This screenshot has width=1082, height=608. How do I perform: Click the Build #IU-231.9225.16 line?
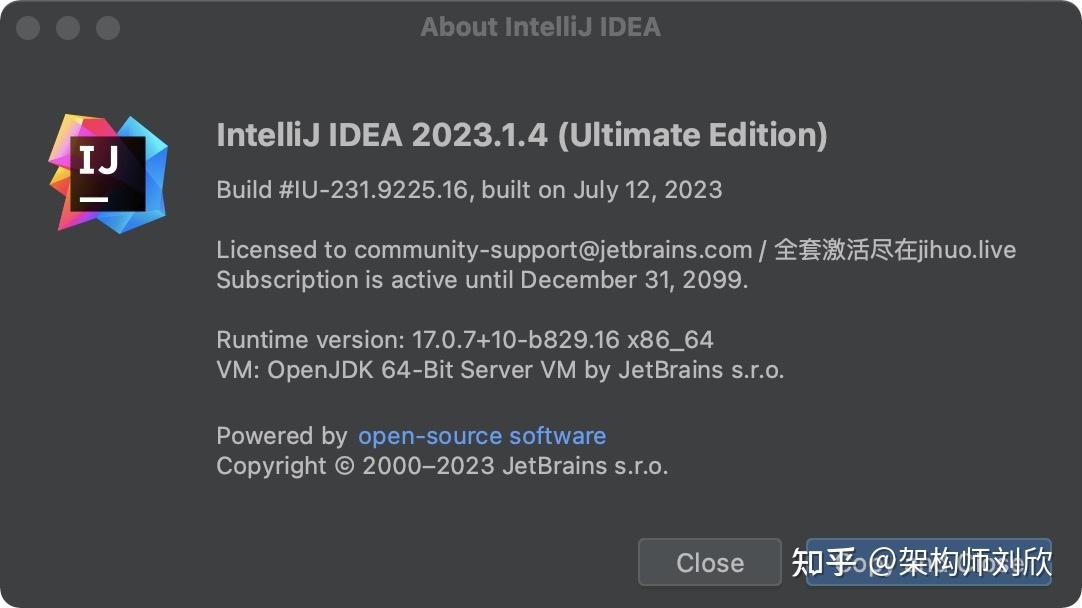click(342, 190)
